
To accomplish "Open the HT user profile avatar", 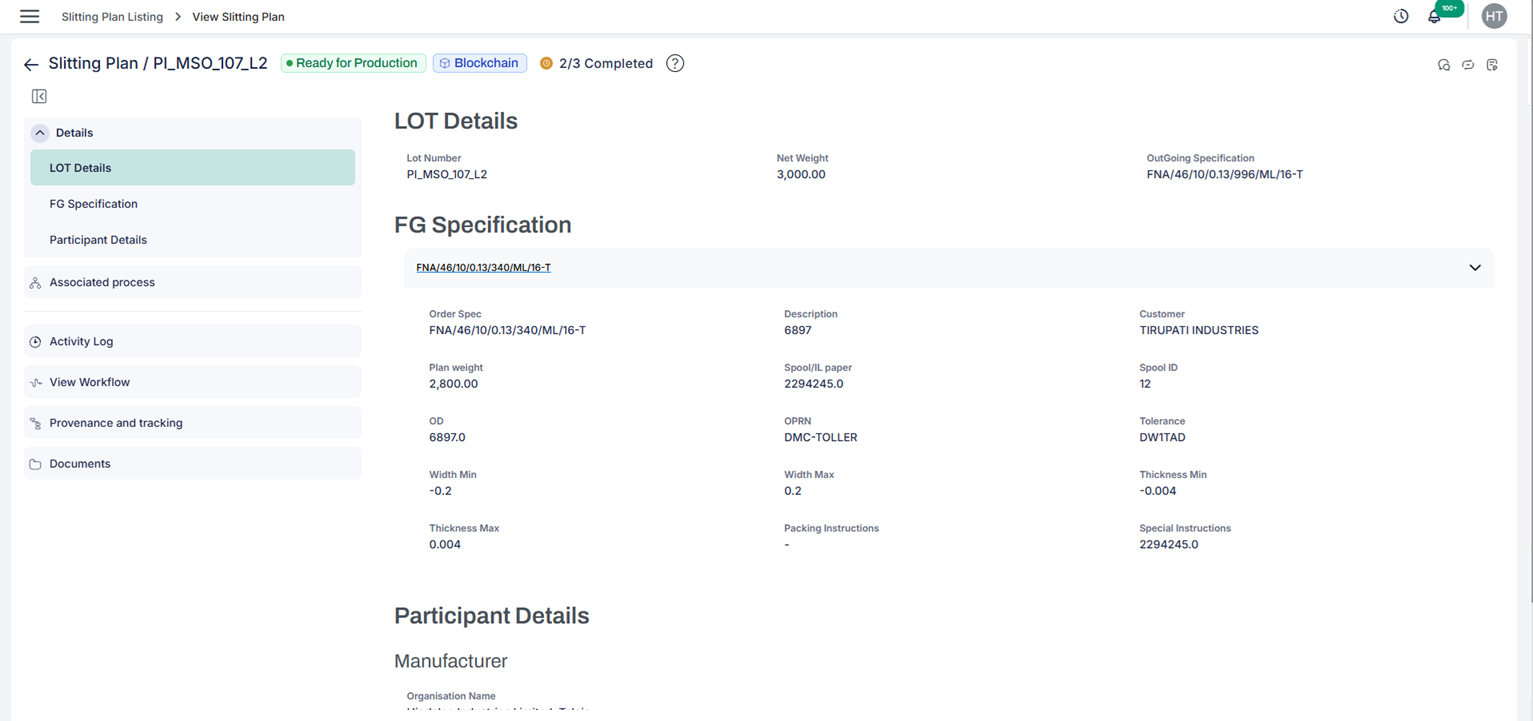I will pyautogui.click(x=1494, y=16).
